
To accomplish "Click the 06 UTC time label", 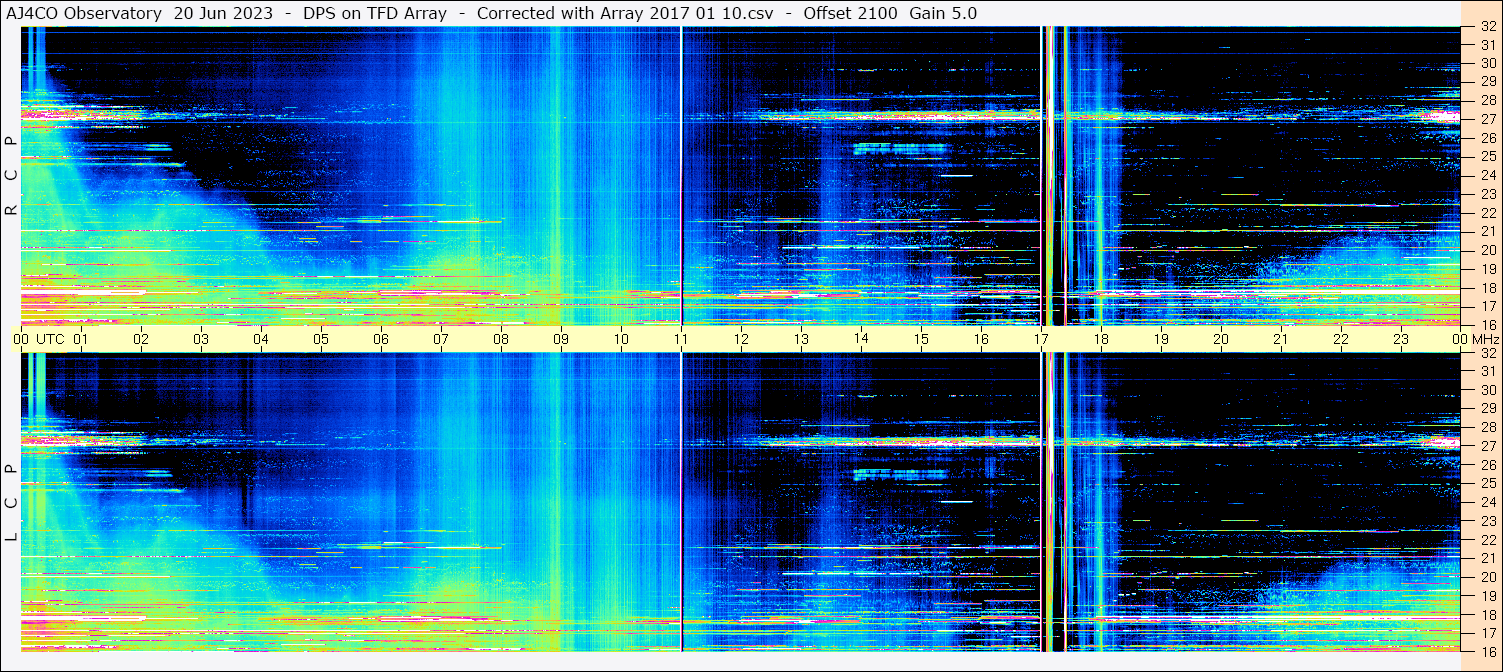I will (381, 339).
